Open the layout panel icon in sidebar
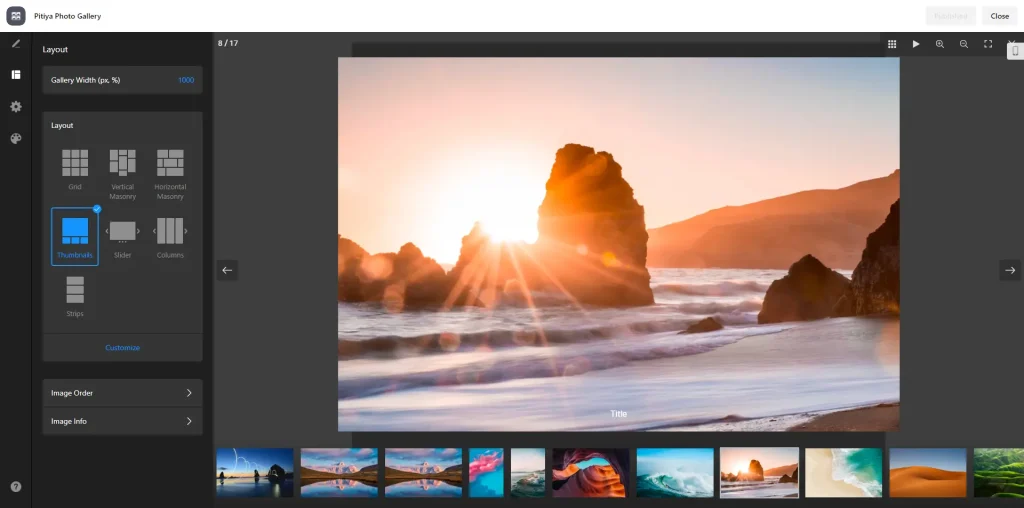The height and width of the screenshot is (508, 1024). (x=16, y=74)
